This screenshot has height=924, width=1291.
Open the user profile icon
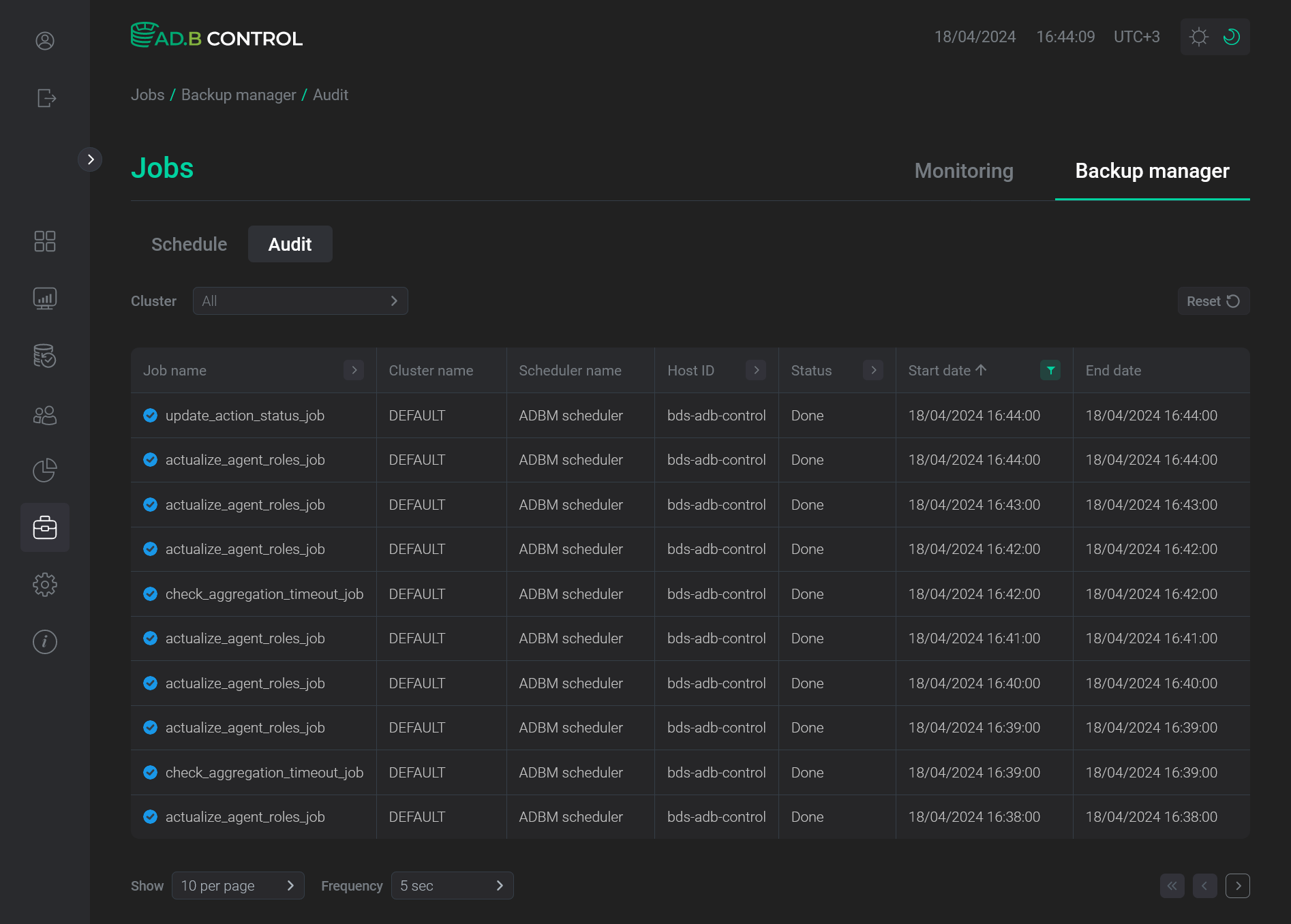point(45,41)
